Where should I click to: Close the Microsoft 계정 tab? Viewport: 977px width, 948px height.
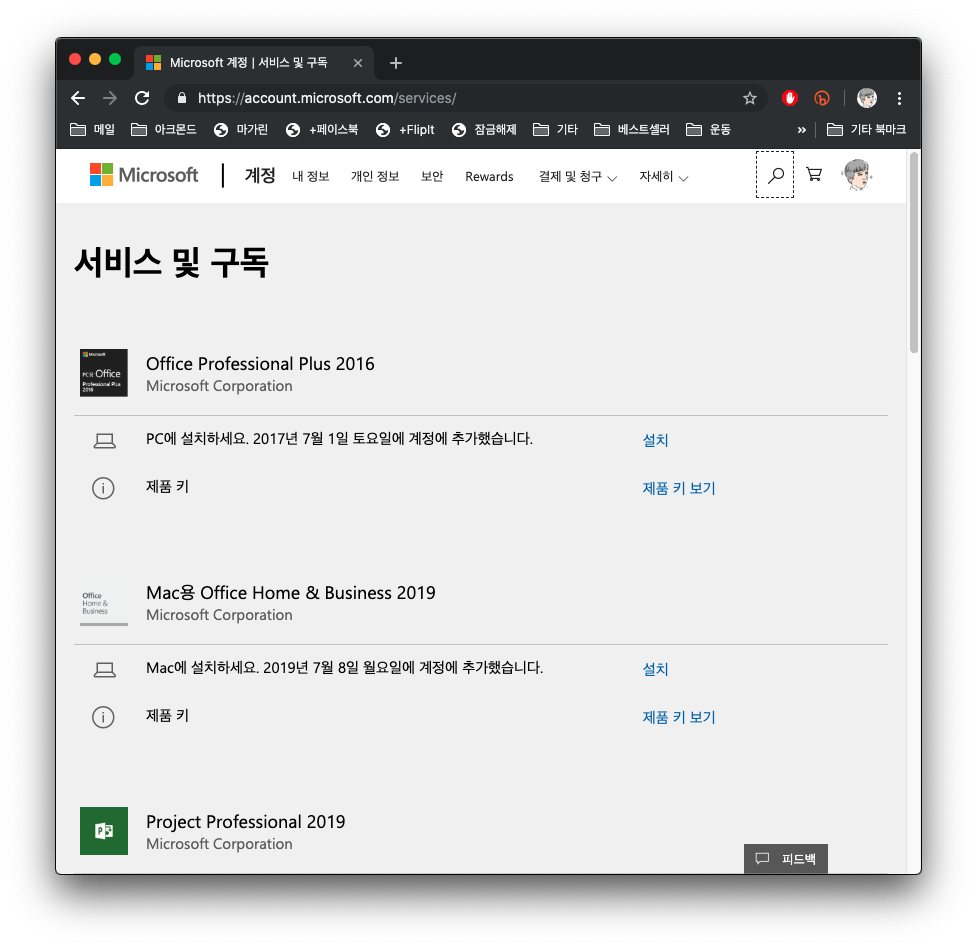pos(358,63)
